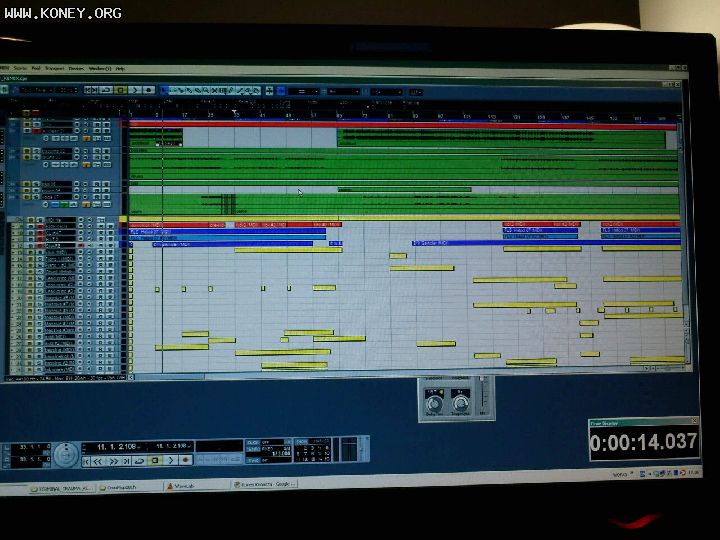Select the Erase tool

pyautogui.click(x=198, y=90)
